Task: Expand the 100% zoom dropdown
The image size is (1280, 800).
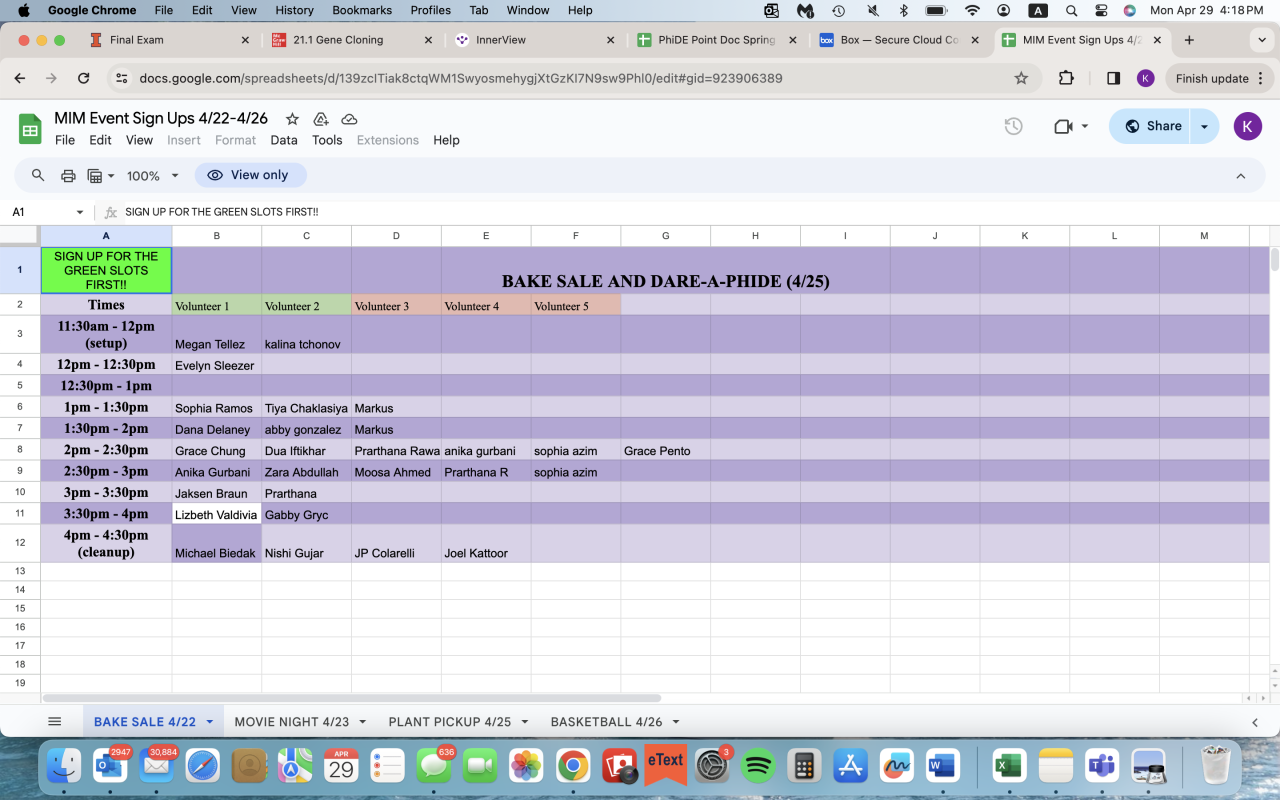Action: coord(153,176)
